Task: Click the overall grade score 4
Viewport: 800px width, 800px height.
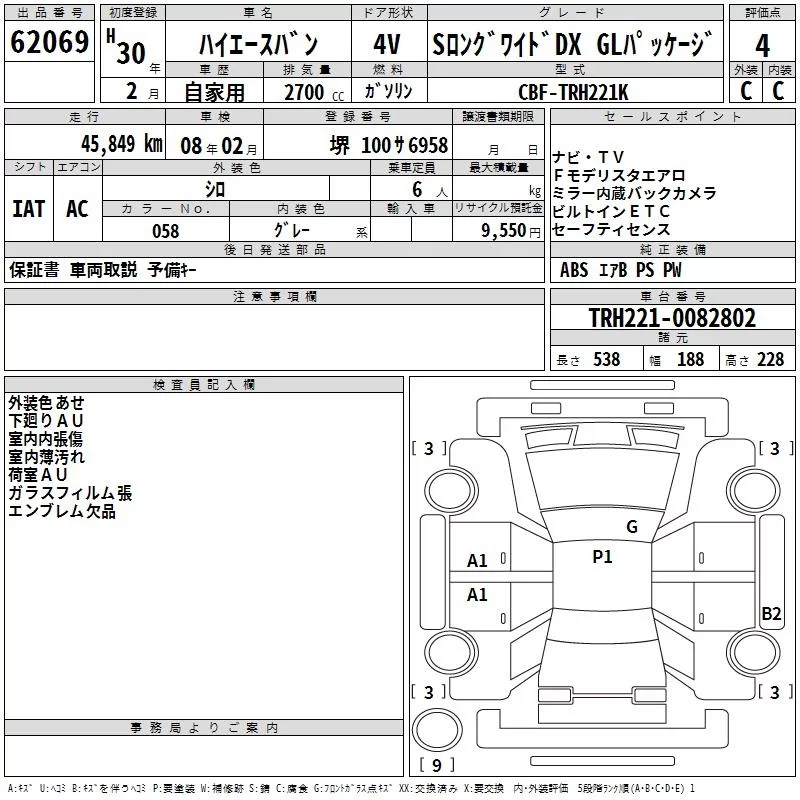Action: pos(763,44)
